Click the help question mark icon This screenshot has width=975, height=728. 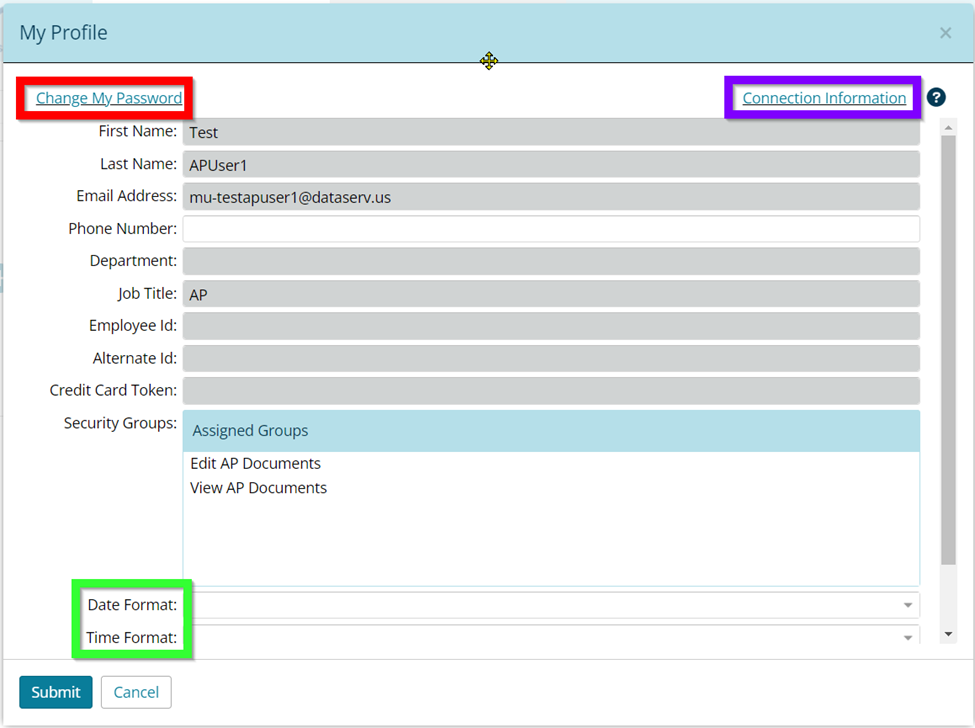point(936,97)
